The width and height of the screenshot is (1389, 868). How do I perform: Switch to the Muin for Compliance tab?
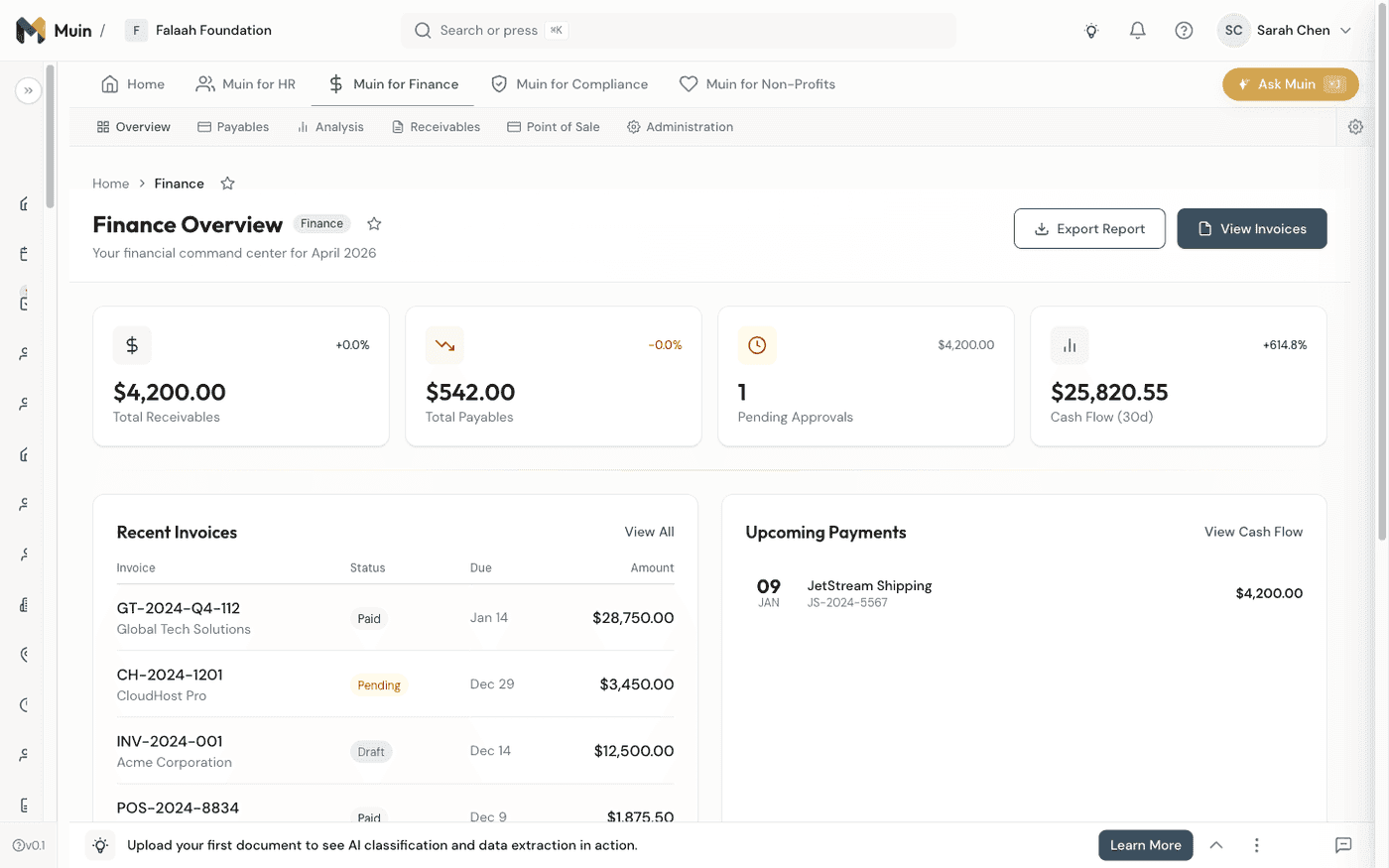coord(569,83)
